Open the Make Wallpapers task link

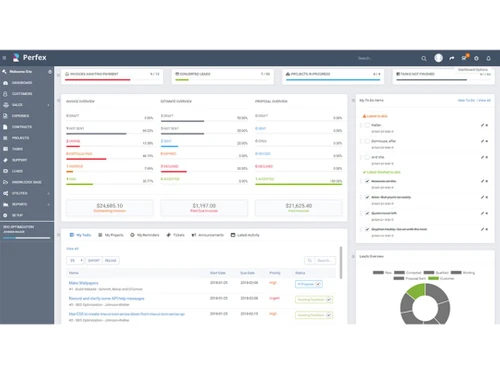(x=83, y=283)
